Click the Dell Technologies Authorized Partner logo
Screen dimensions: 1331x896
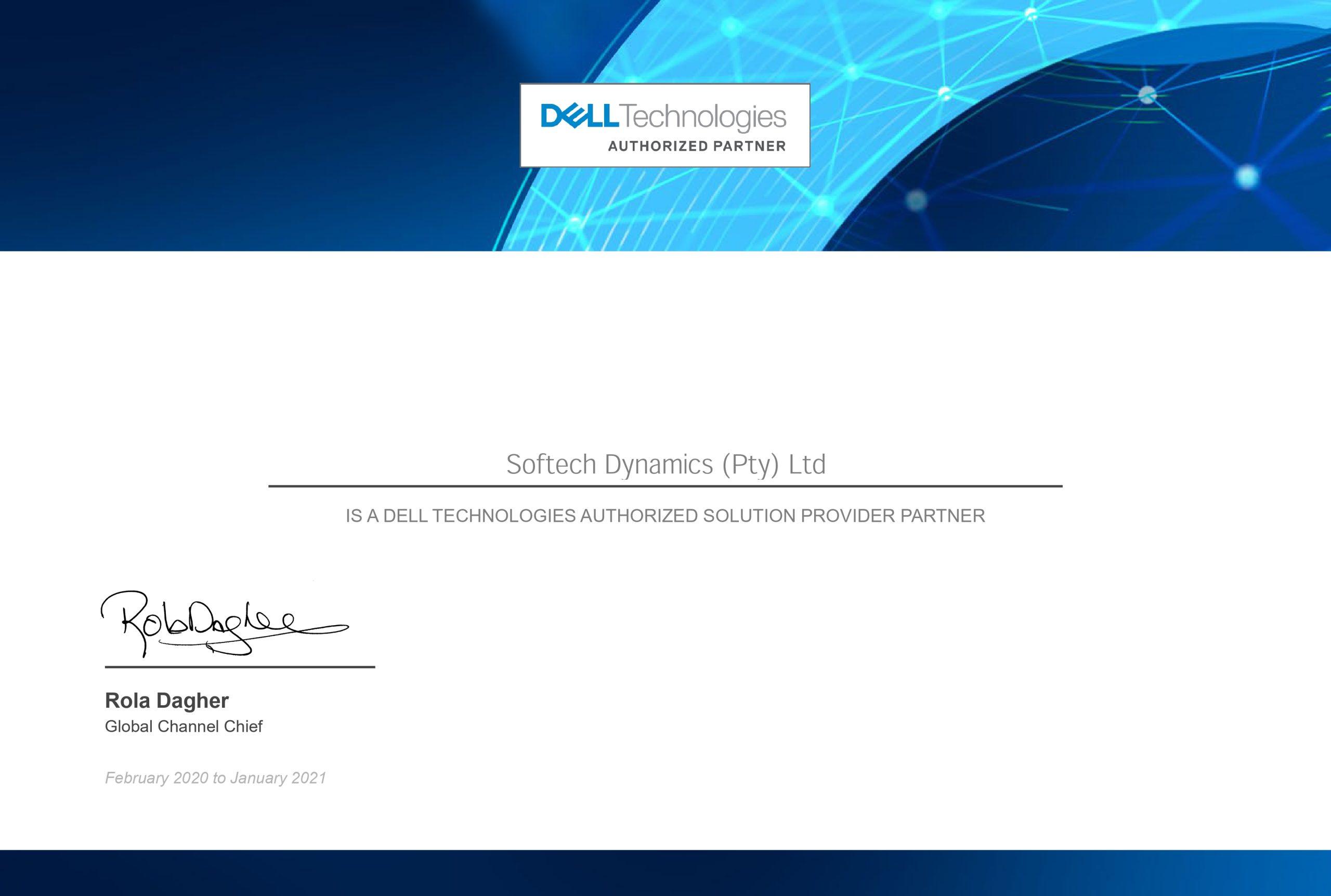click(x=664, y=125)
